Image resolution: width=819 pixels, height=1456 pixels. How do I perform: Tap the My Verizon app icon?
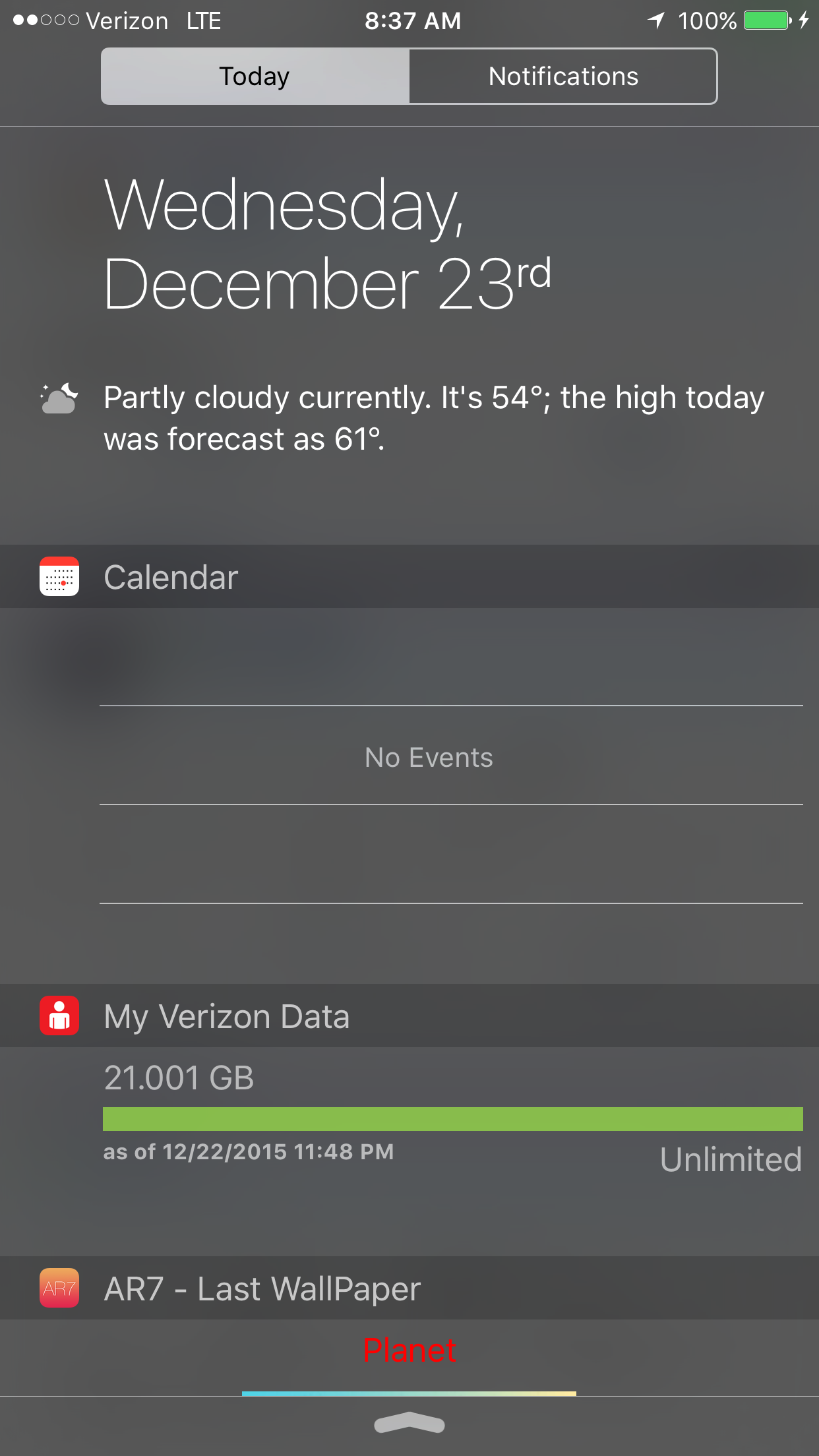point(59,1016)
